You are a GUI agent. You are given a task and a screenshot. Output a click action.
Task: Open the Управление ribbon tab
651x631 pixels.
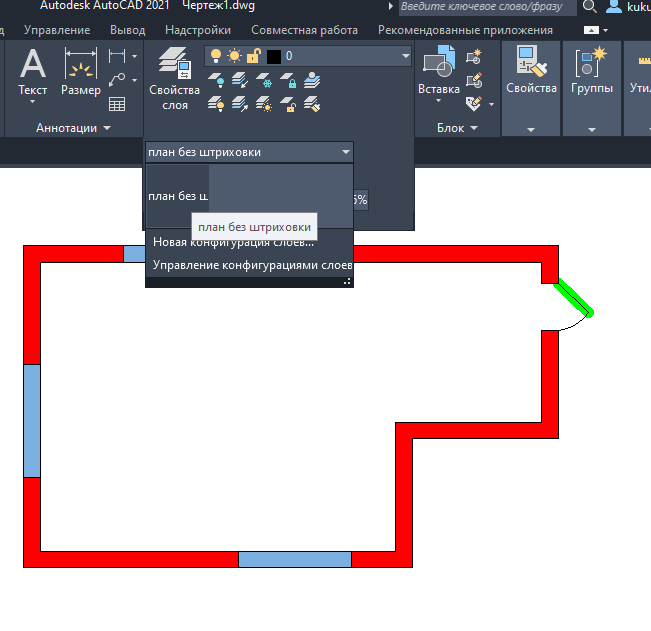pyautogui.click(x=57, y=30)
